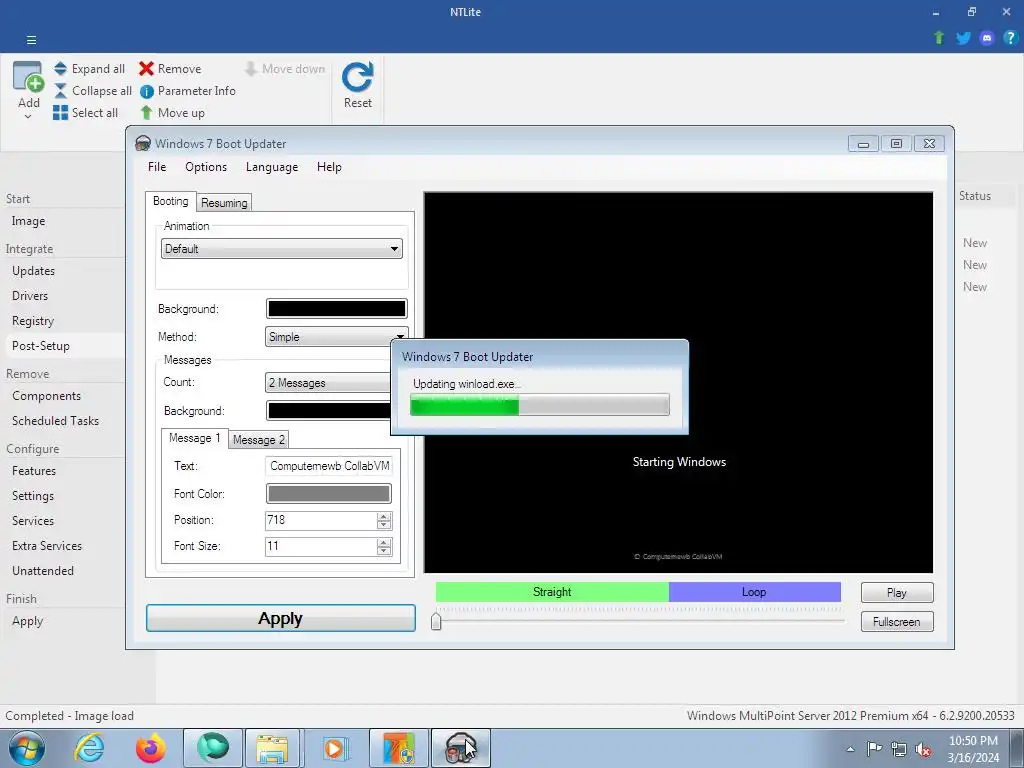Viewport: 1024px width, 768px height.
Task: Select Apply under Finish in sidebar
Action: [27, 620]
